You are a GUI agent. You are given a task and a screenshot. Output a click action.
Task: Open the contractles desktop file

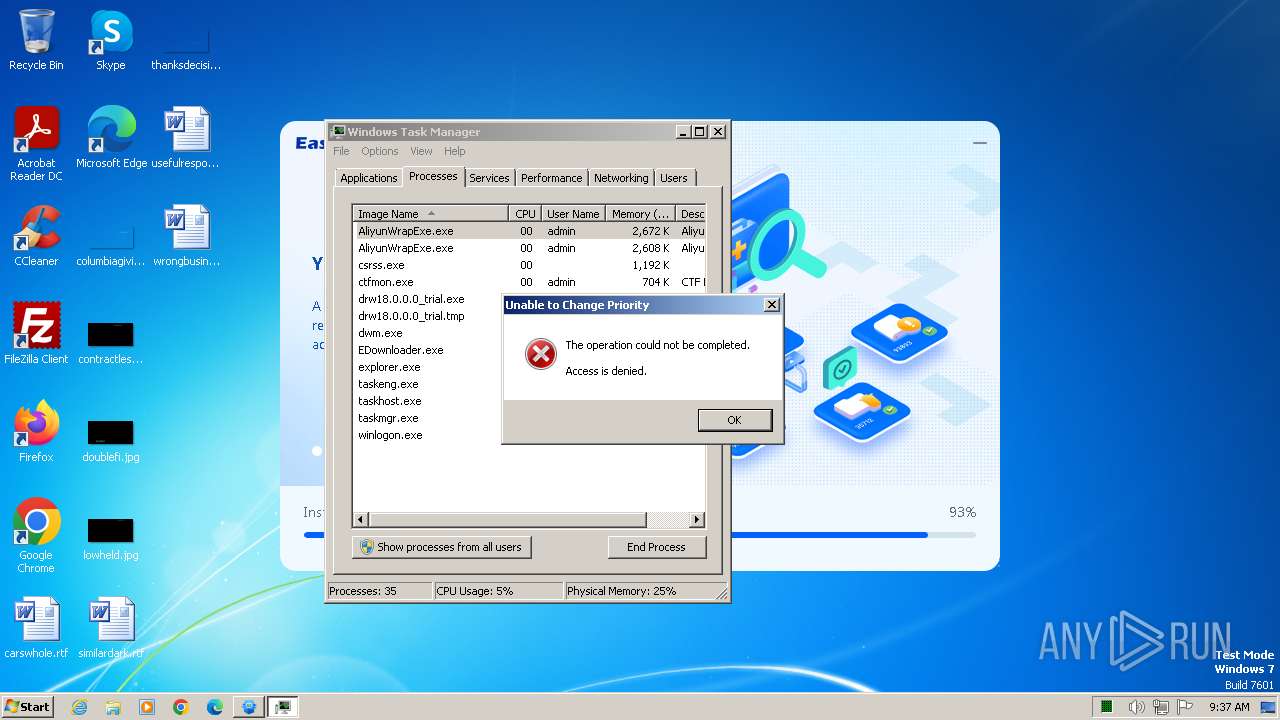(111, 342)
